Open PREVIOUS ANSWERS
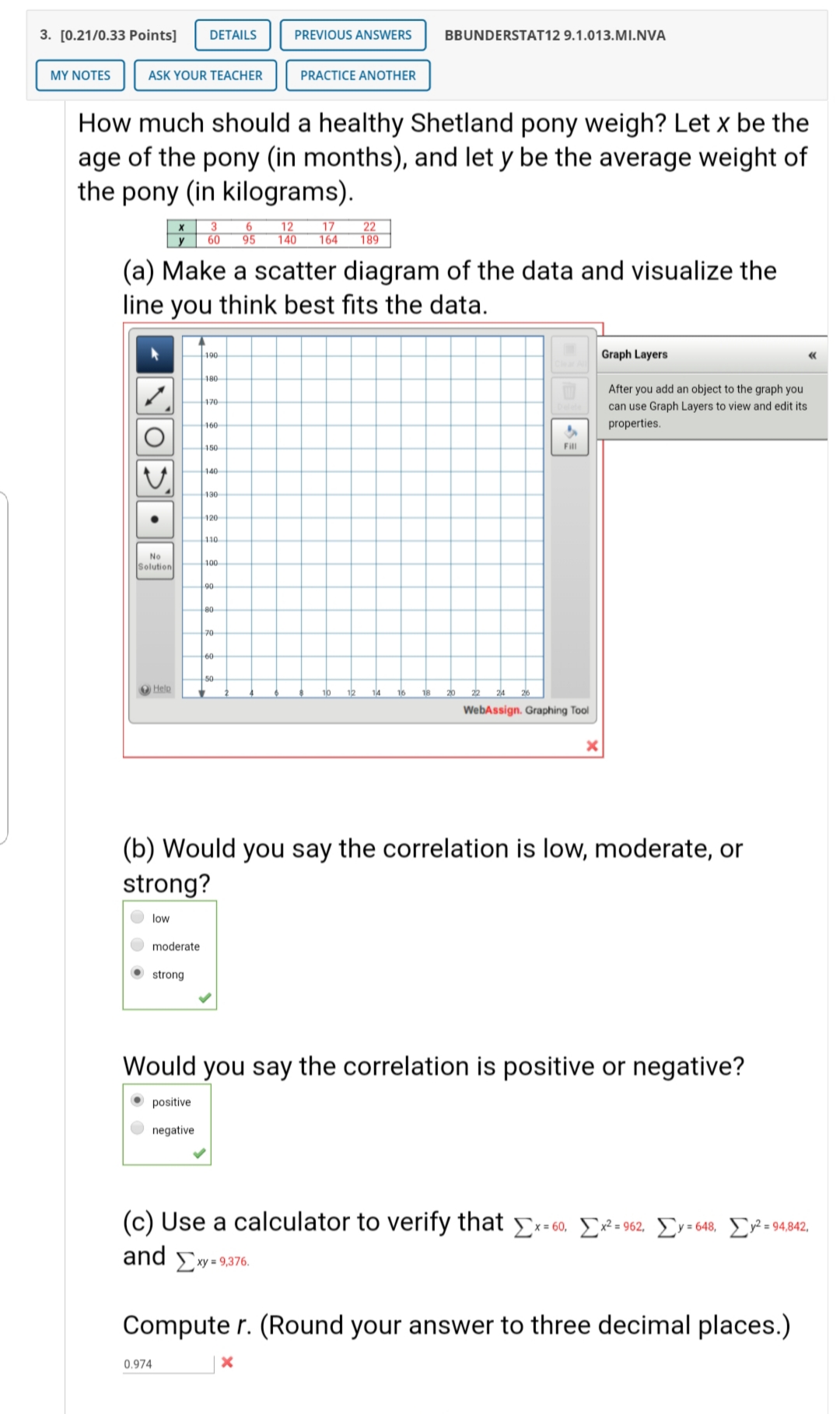 352,35
